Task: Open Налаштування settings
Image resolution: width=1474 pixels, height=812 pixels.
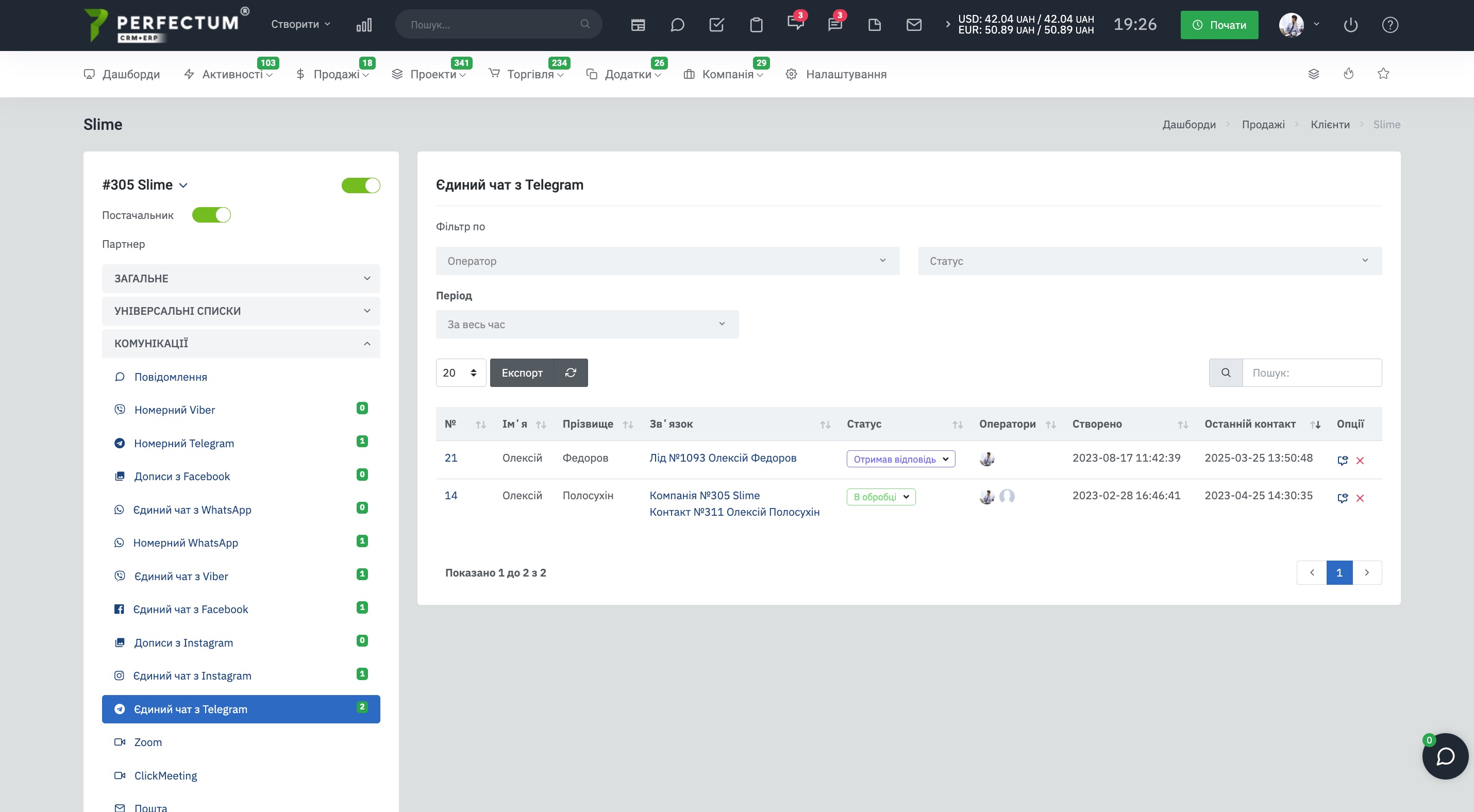Action: click(836, 74)
